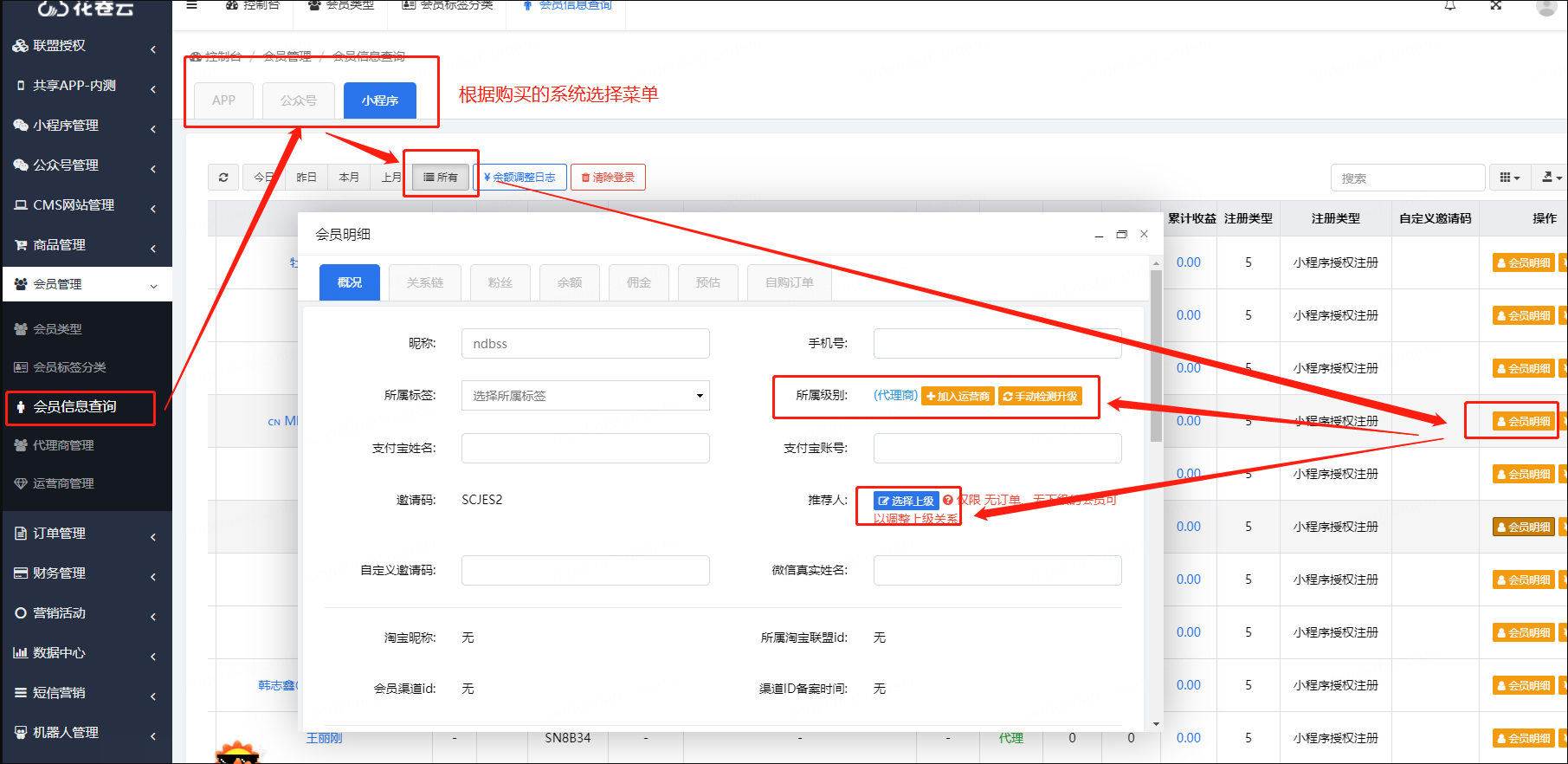Screen dimensions: 1568x764
Task: Click the 会员明细 dialog vertical scrollbar
Action: [1156, 355]
